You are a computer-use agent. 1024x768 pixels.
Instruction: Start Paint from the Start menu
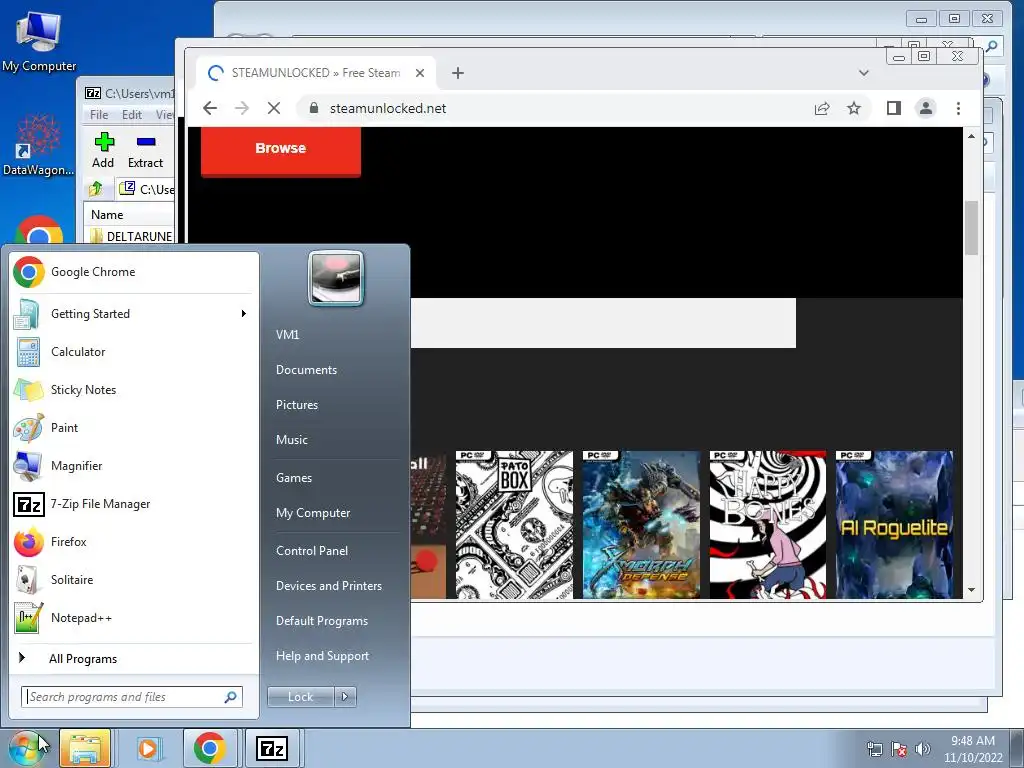coord(134,428)
